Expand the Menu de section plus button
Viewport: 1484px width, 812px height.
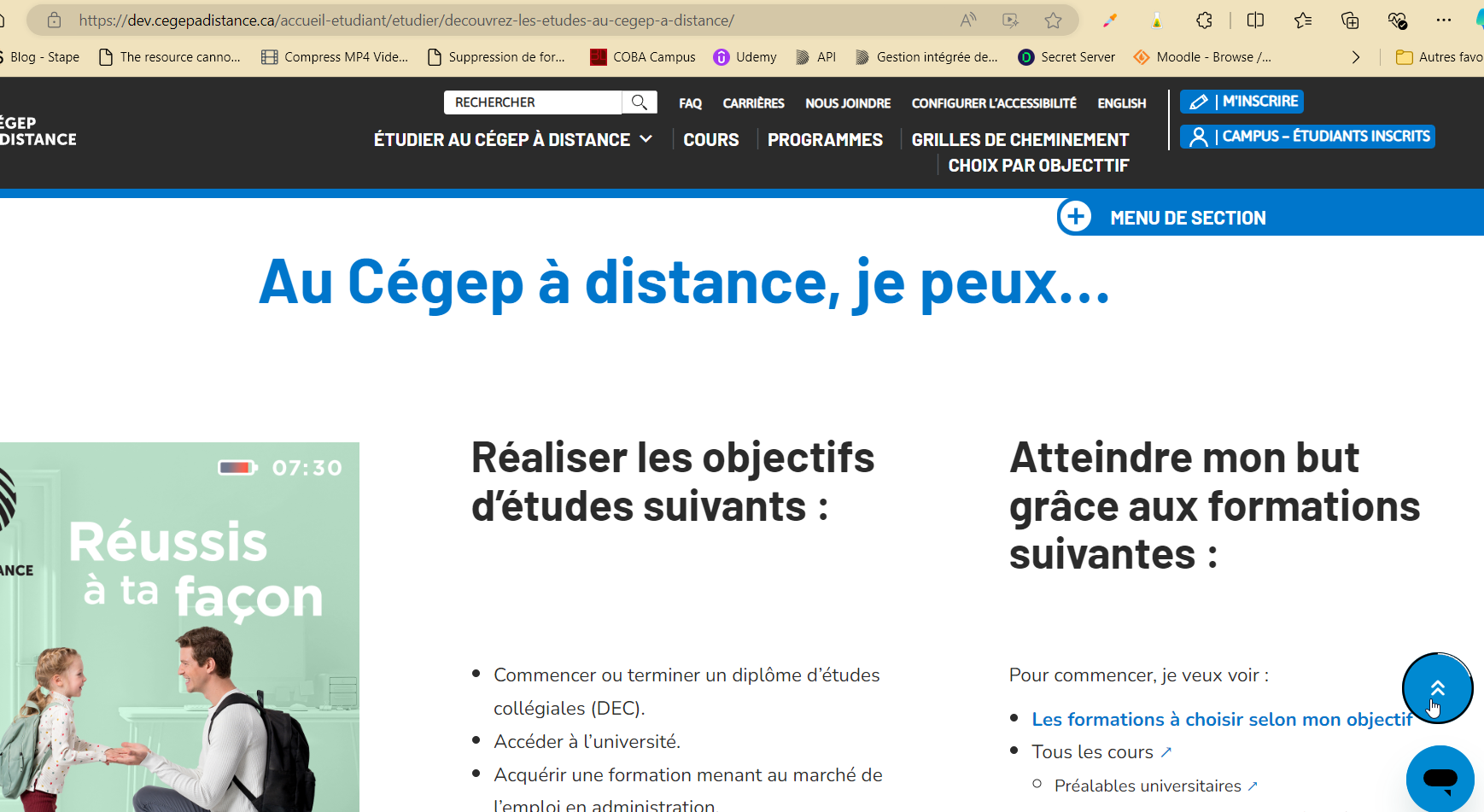coord(1075,217)
